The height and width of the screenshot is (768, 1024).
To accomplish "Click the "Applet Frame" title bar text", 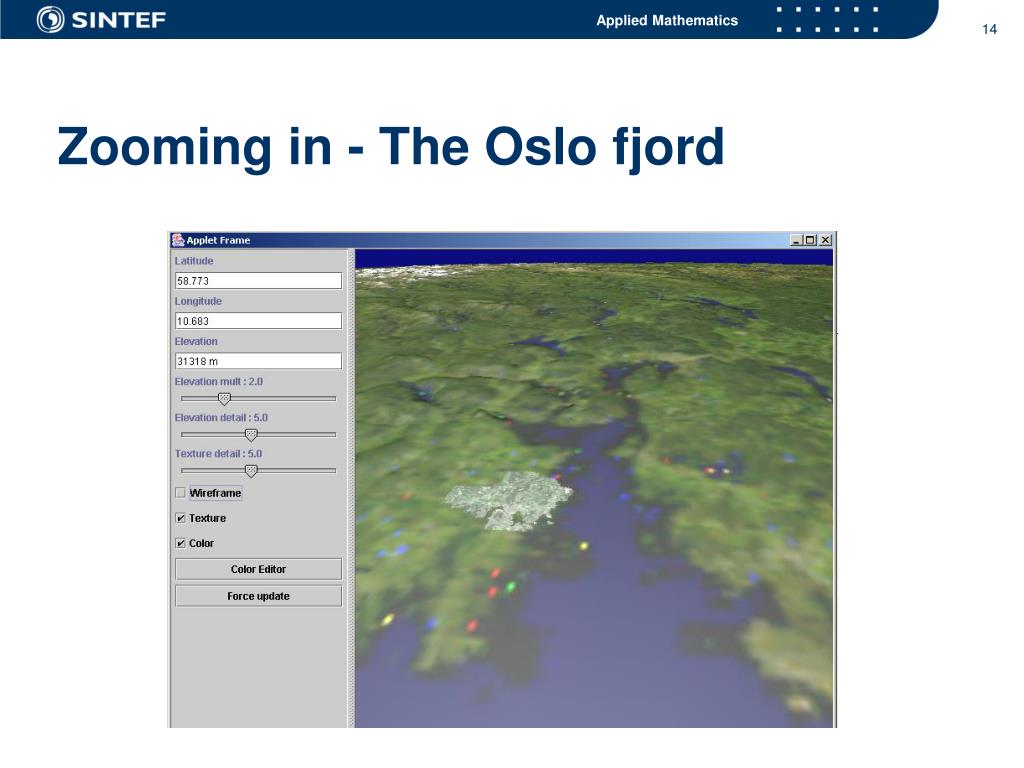I will coord(218,240).
